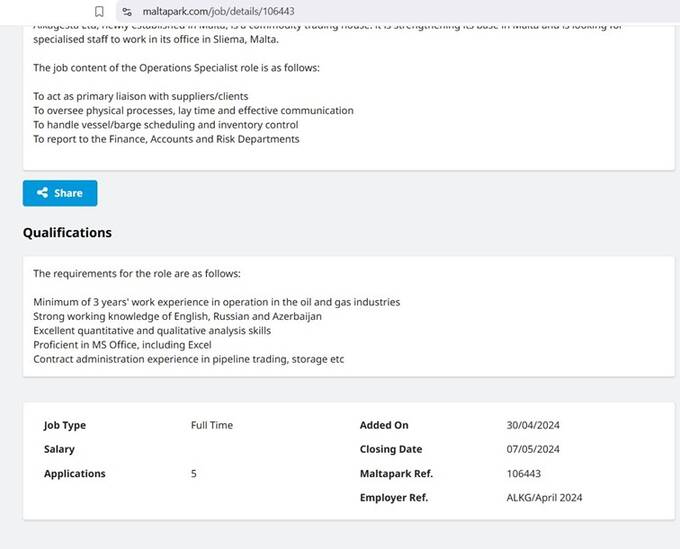Click the Closing Date label
Image resolution: width=680 pixels, height=549 pixels.
[391, 449]
